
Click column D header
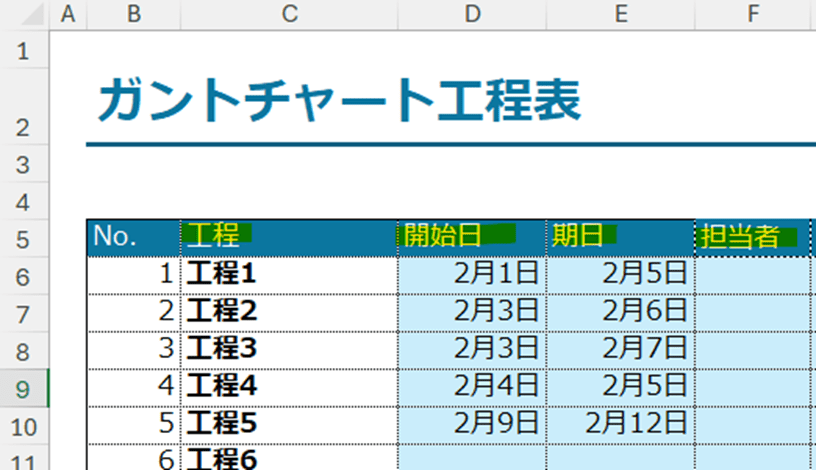(x=472, y=14)
